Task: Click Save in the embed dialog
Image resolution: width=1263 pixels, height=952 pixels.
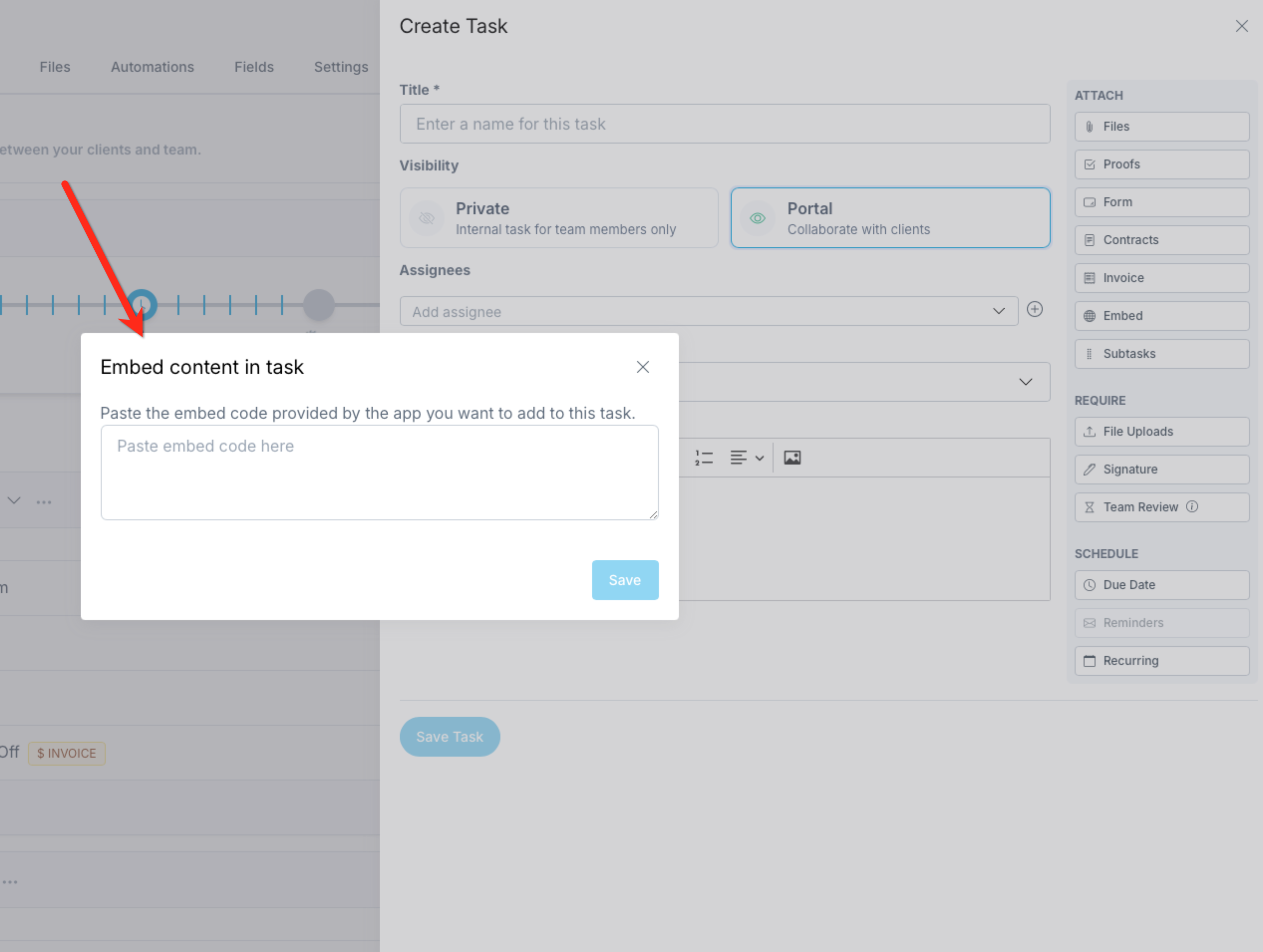Action: coord(625,580)
